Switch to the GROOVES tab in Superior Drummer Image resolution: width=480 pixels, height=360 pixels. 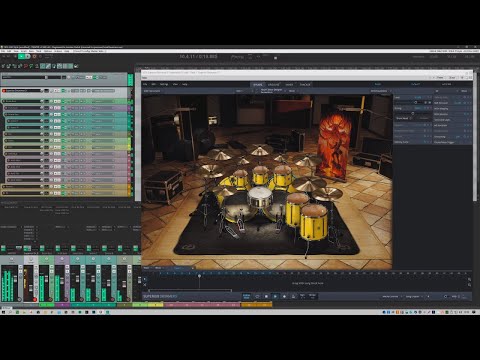(x=273, y=85)
